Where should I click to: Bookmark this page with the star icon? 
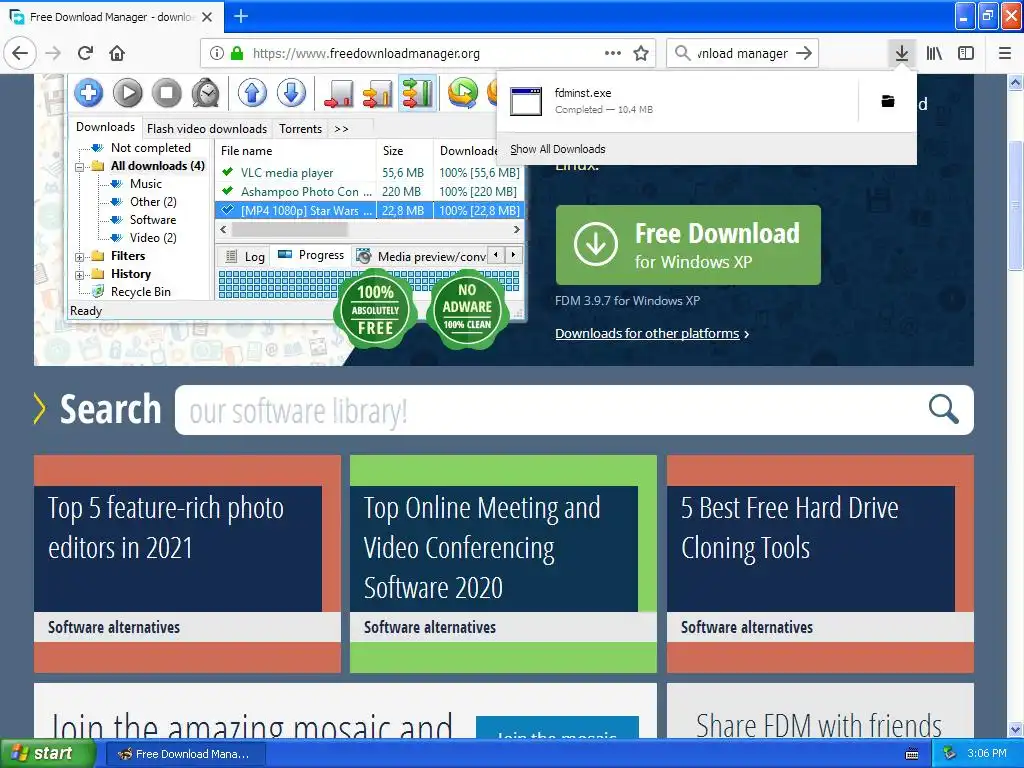point(641,54)
